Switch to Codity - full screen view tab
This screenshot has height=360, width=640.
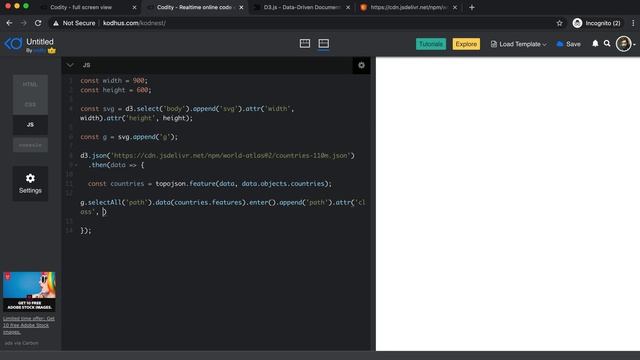point(81,7)
